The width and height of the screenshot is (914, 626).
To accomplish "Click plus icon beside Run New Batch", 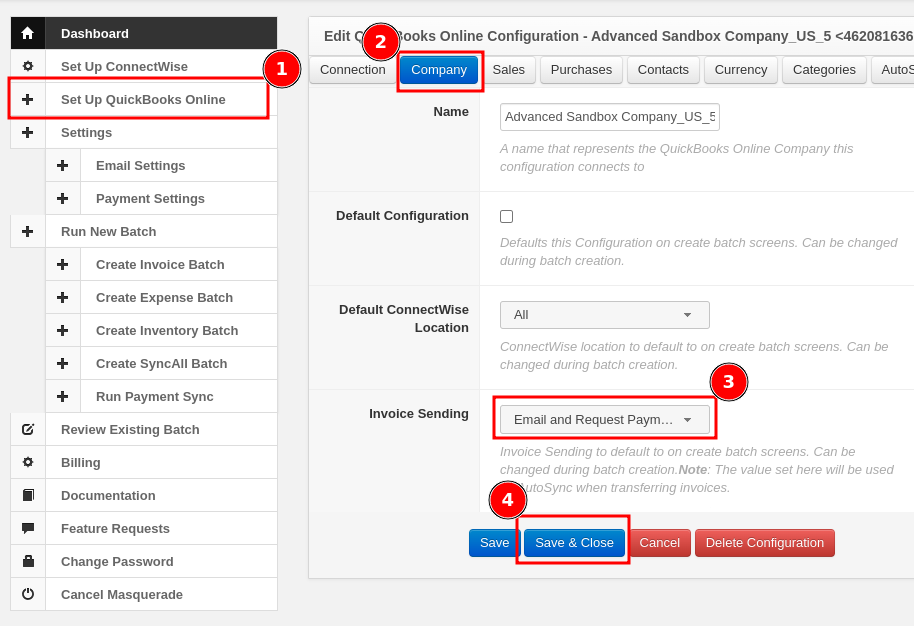I will pos(27,231).
